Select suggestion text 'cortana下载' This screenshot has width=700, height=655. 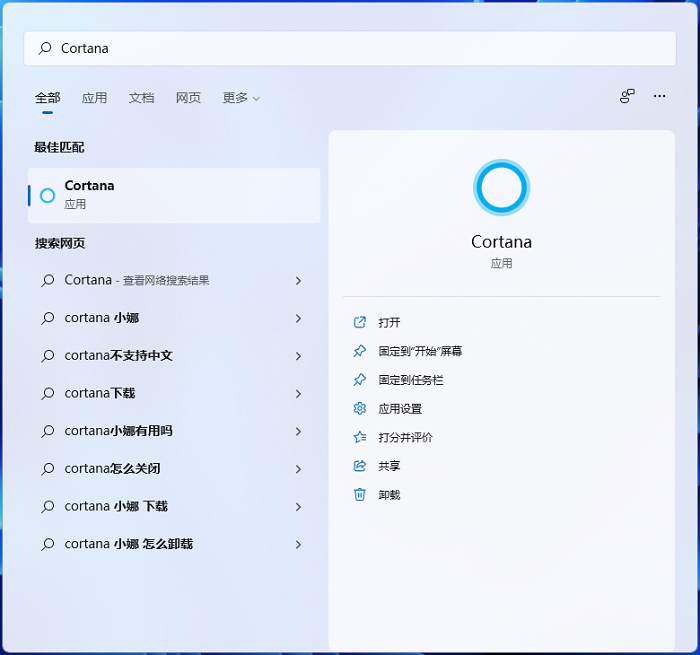coord(100,393)
